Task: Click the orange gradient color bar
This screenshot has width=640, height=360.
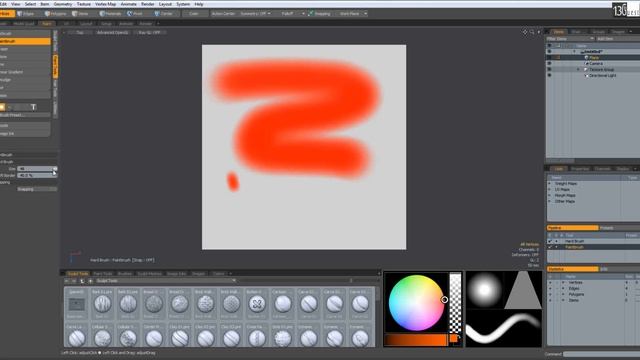Action: tap(416, 340)
